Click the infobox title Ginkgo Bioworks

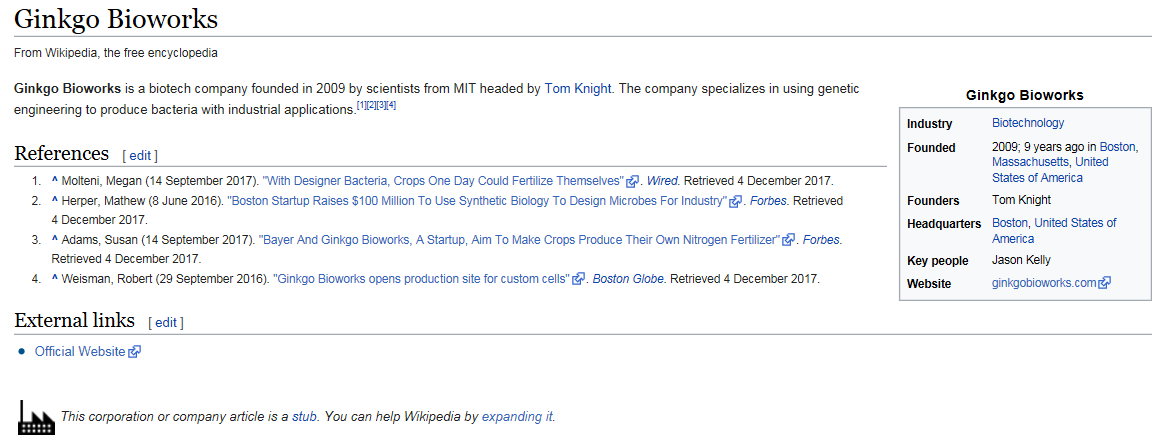pyautogui.click(x=1025, y=95)
